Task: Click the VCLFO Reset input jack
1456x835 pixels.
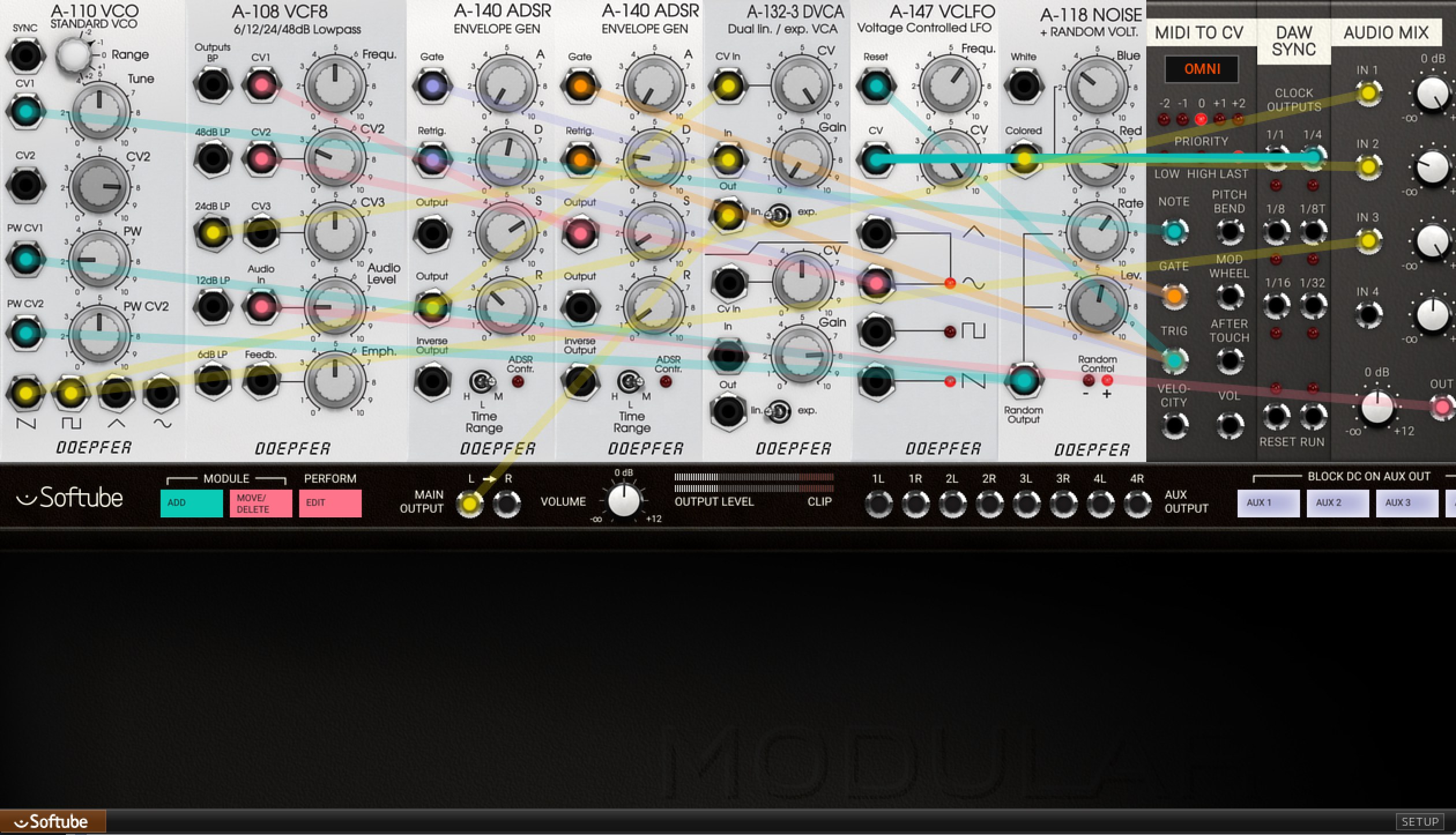Action: [x=876, y=85]
